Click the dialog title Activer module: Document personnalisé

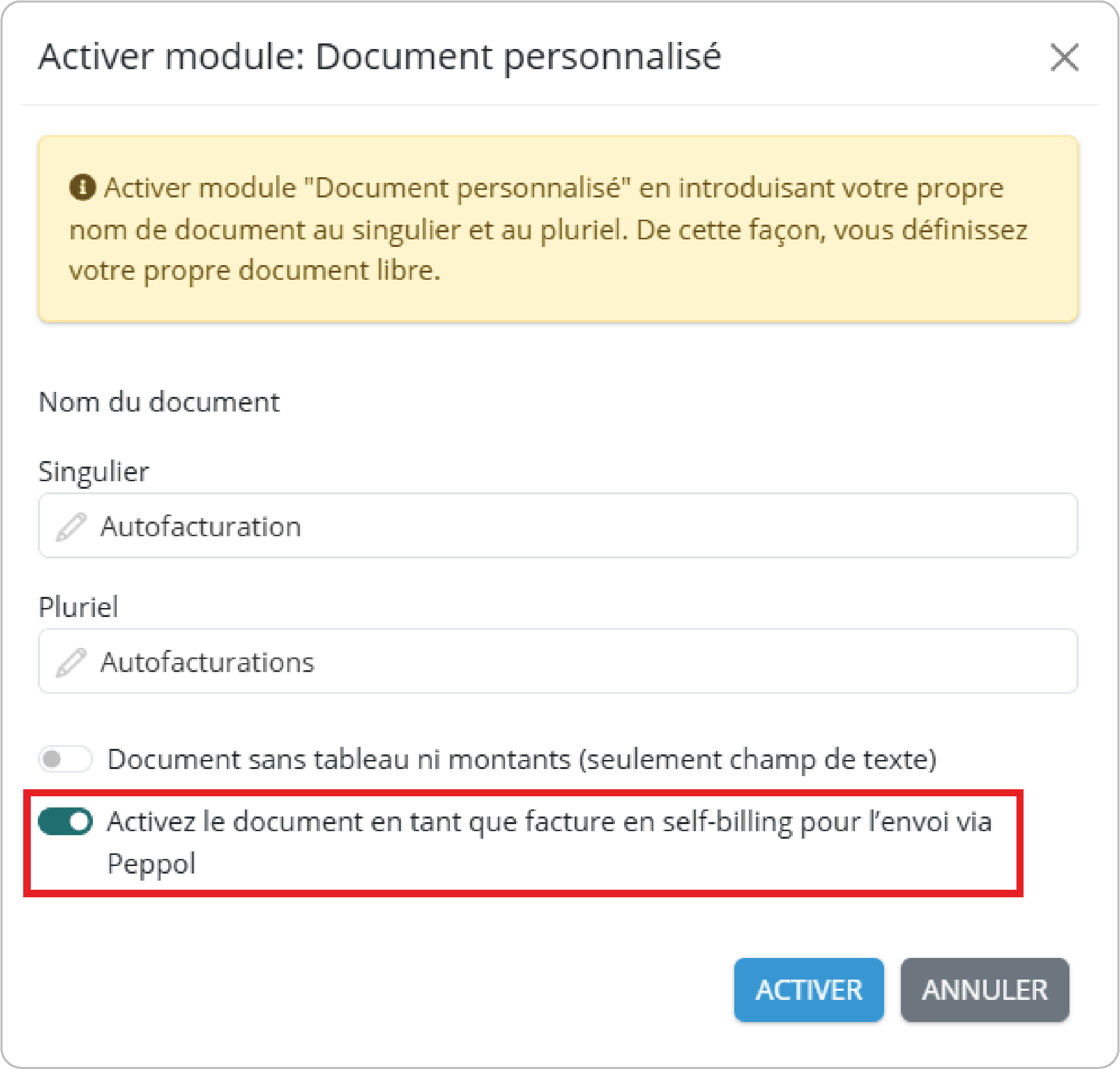click(x=379, y=57)
